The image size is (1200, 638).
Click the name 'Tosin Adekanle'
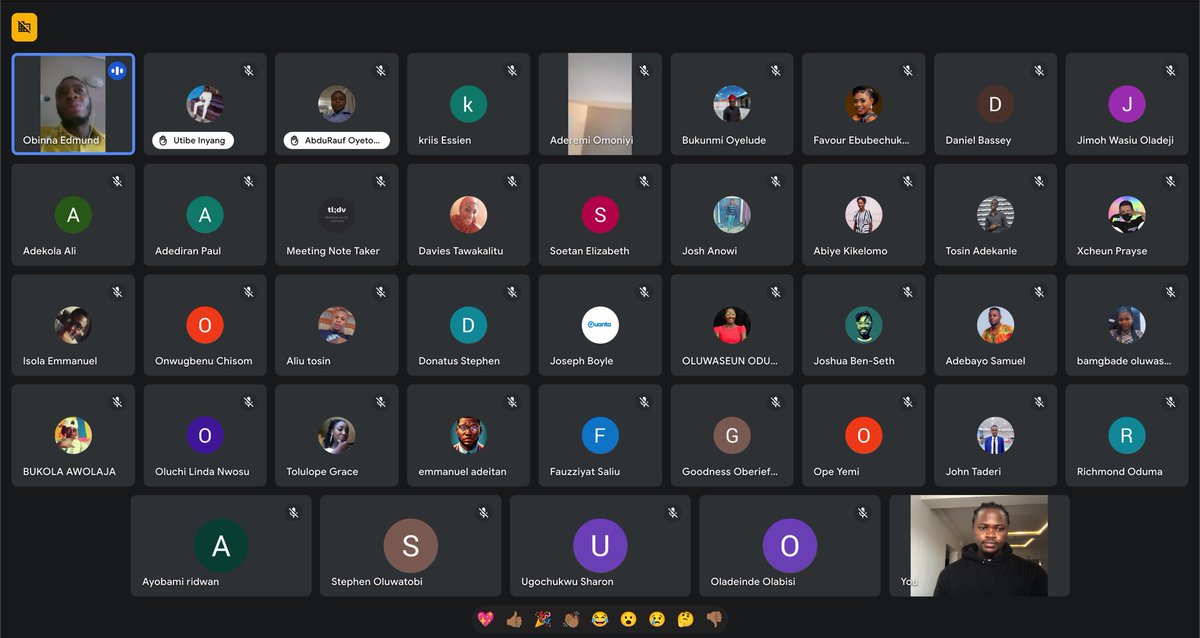pos(983,251)
